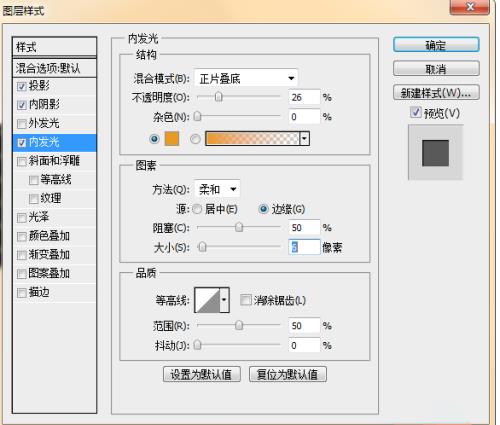The image size is (500, 425).
Task: Enable the 纹理 texture checkbox
Action: pos(33,199)
